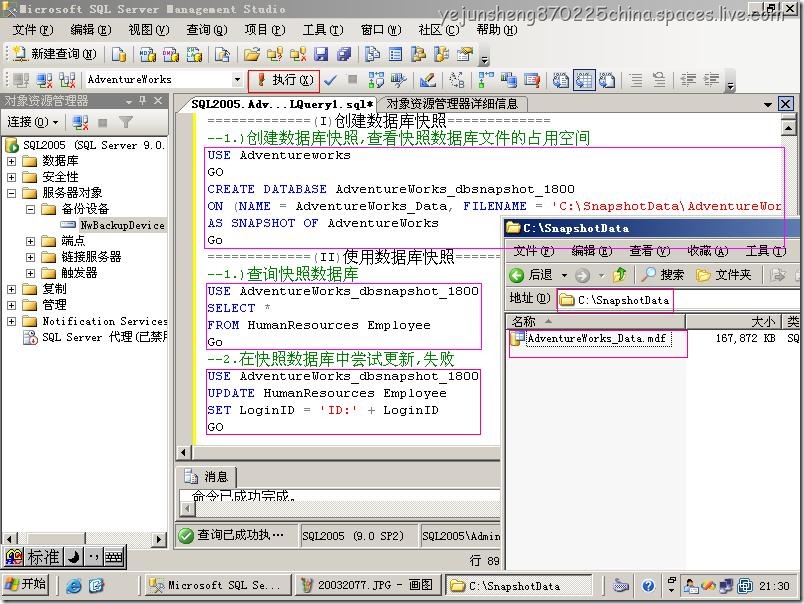Toggle Include Actual Execution Plan
804x604 pixels.
click(486, 80)
